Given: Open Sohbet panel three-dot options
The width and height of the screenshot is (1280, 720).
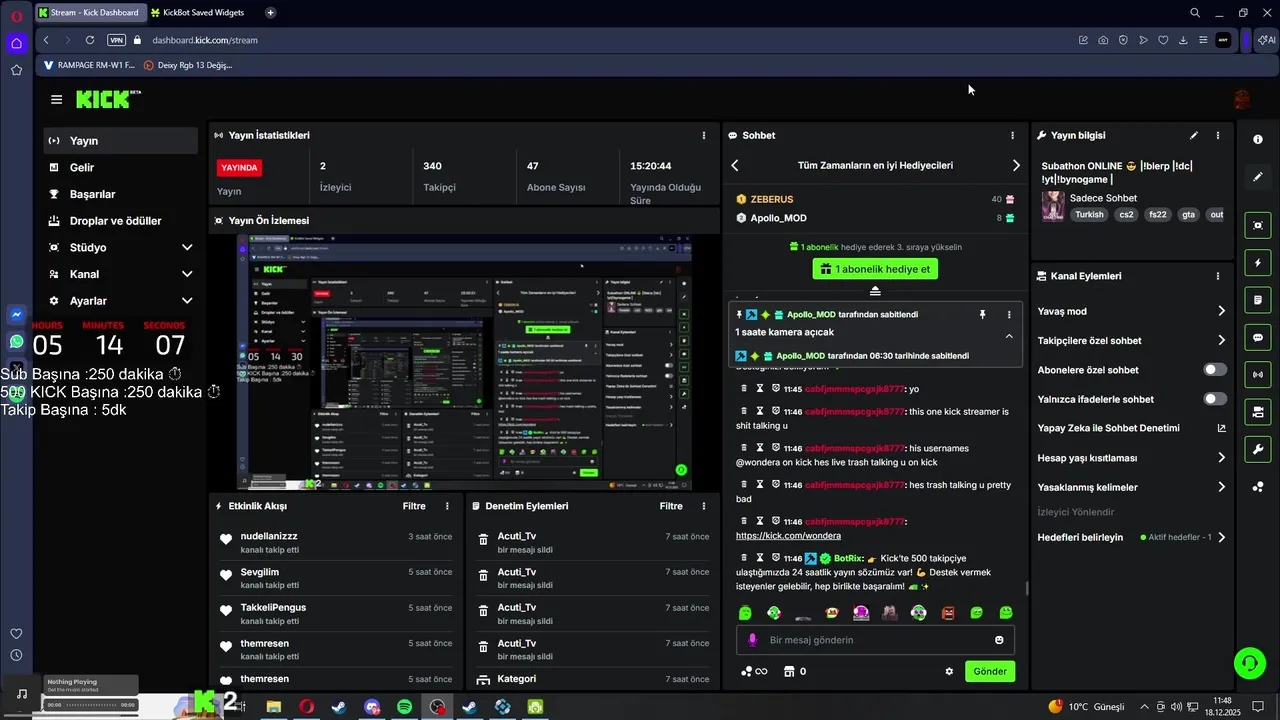Looking at the screenshot, I should pos(1012,135).
